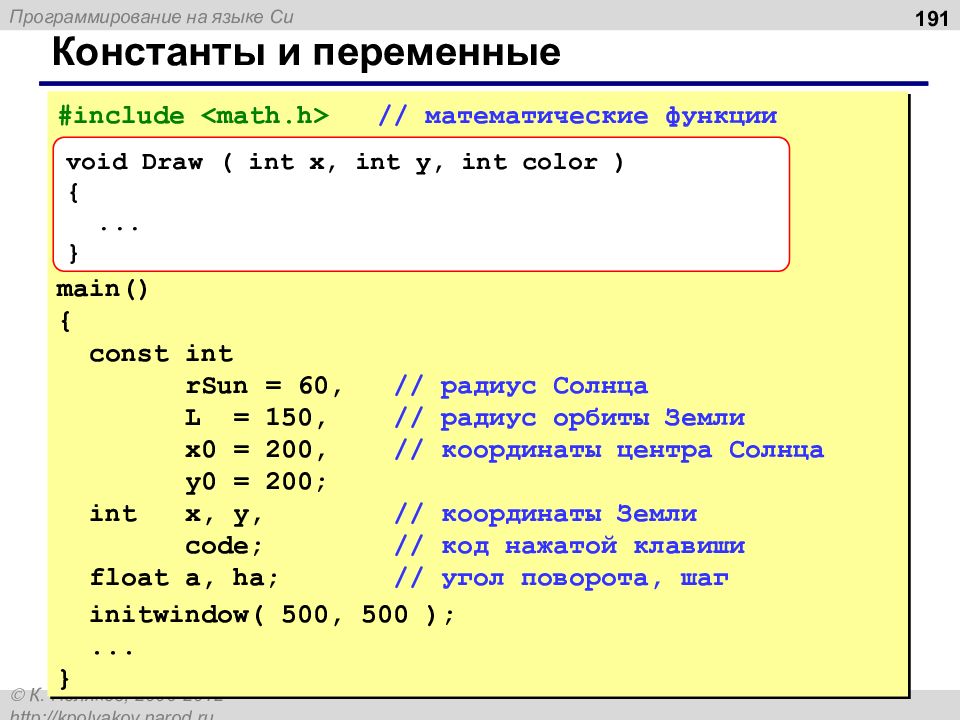
Task: Click the "L = 150," code
Action: tap(256, 418)
